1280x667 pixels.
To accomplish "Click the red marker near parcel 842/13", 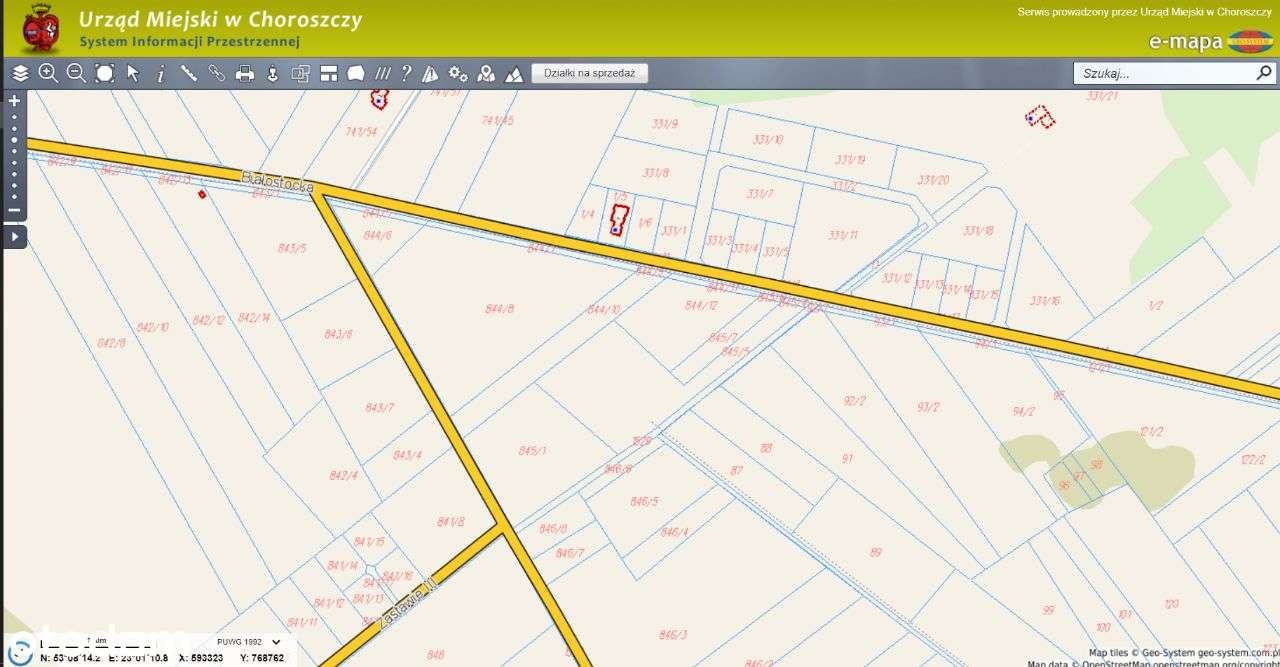I will click(x=202, y=194).
